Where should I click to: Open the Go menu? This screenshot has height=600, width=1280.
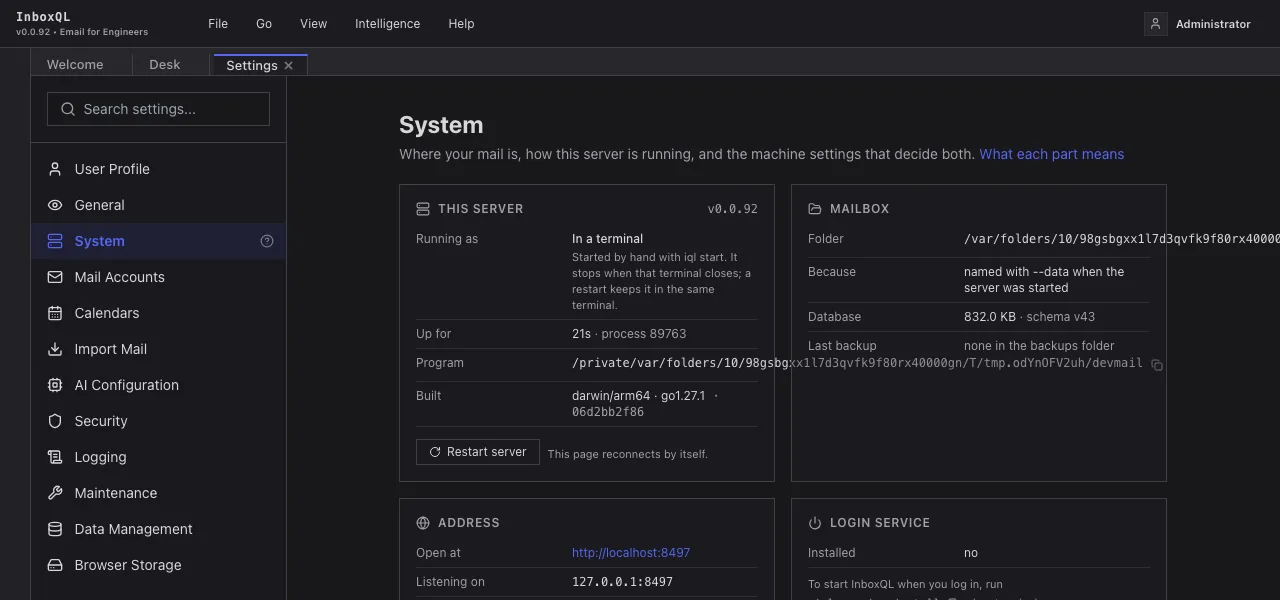(264, 24)
